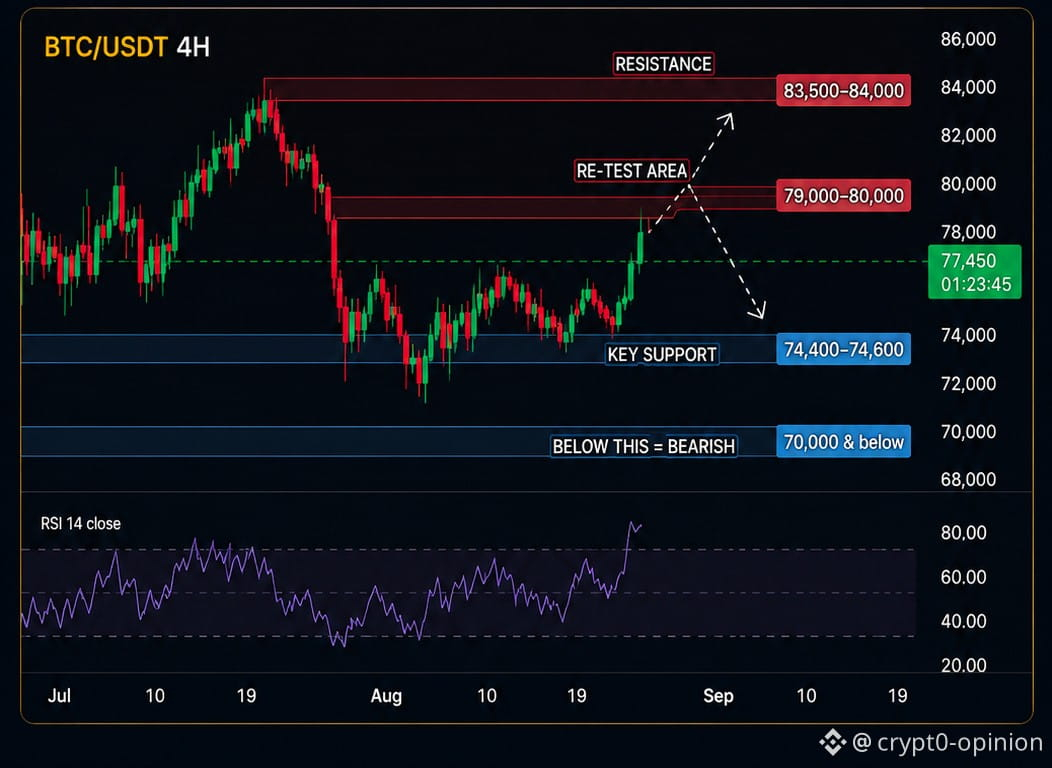Click the BELOW THIS = BEARISH label
This screenshot has width=1052, height=768.
pyautogui.click(x=643, y=446)
